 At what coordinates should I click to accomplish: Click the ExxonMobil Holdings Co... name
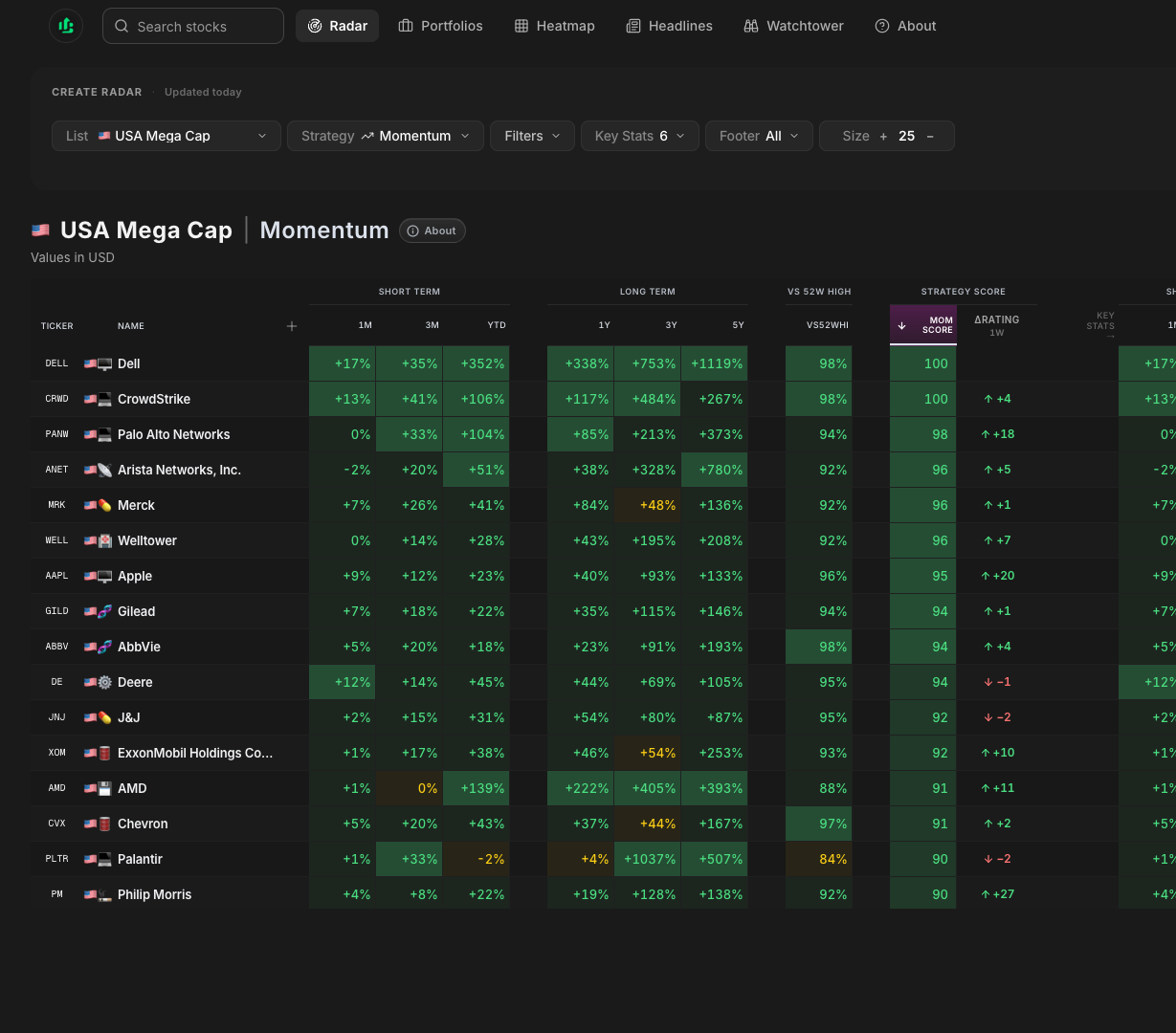(x=195, y=753)
